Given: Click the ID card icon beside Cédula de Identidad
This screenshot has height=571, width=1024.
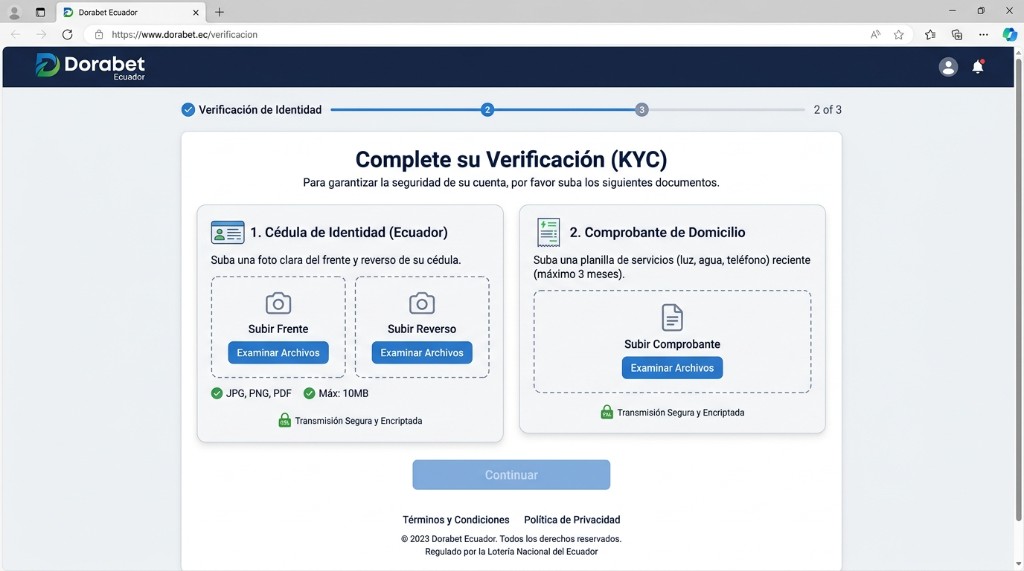Looking at the screenshot, I should tap(227, 233).
